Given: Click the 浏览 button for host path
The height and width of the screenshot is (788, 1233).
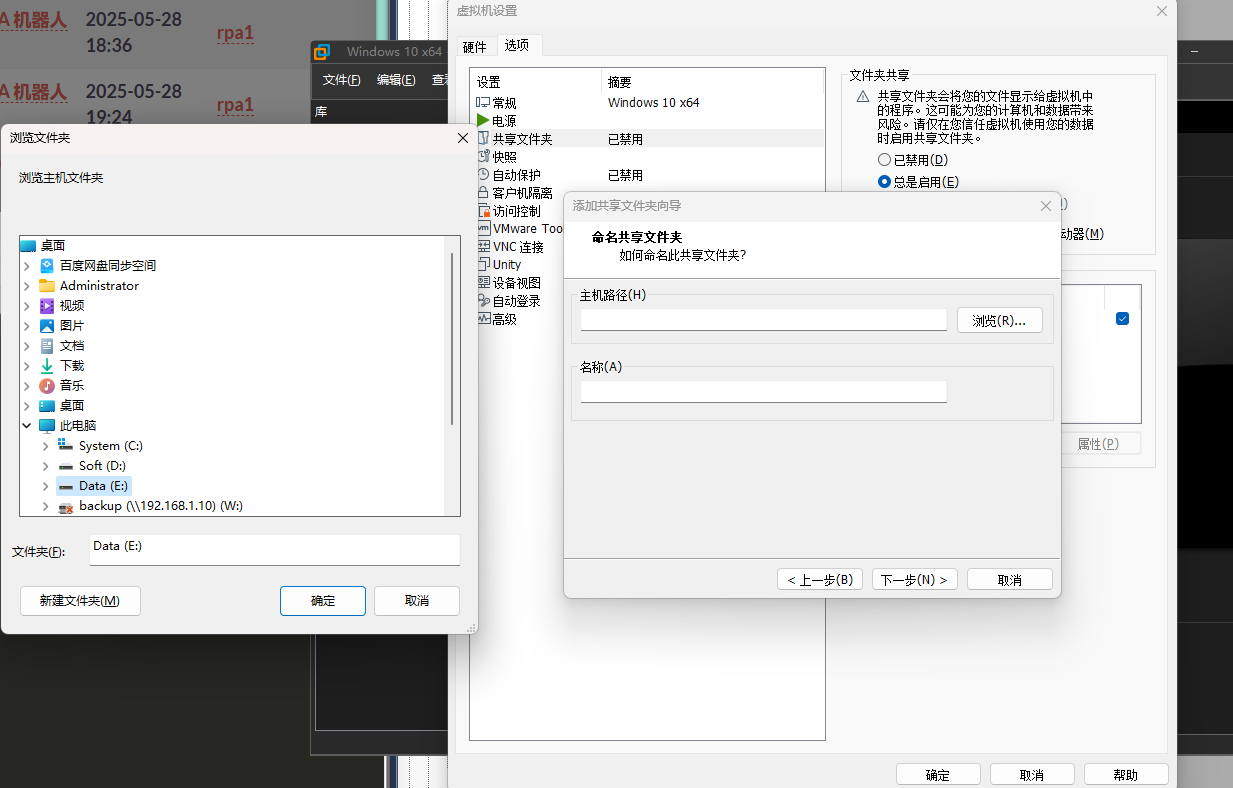Looking at the screenshot, I should point(999,319).
